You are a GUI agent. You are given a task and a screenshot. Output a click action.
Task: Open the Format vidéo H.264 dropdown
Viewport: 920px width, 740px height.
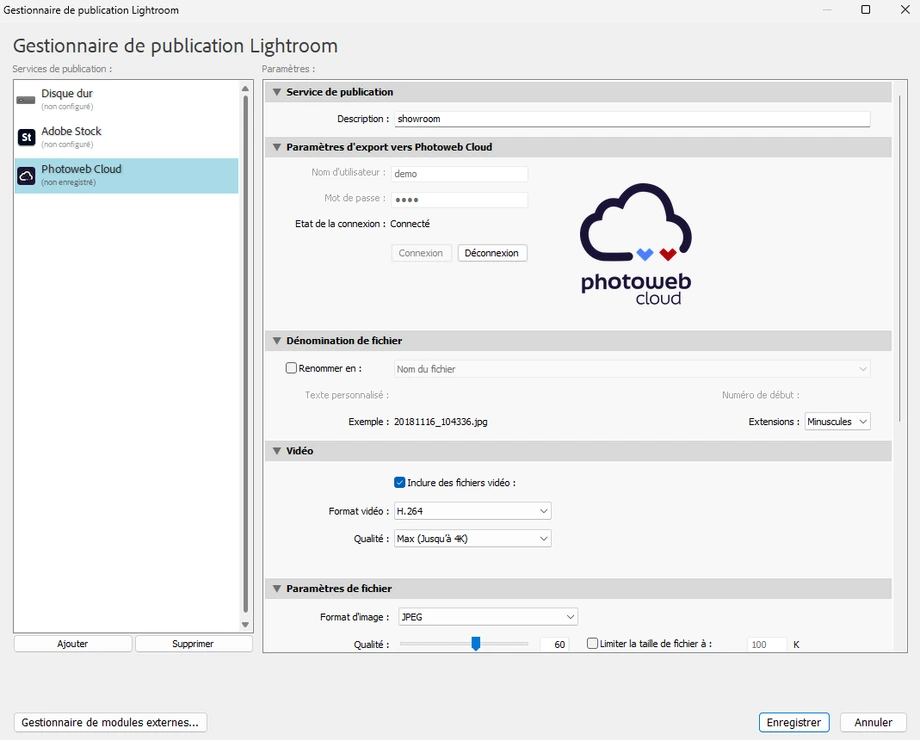coord(472,511)
